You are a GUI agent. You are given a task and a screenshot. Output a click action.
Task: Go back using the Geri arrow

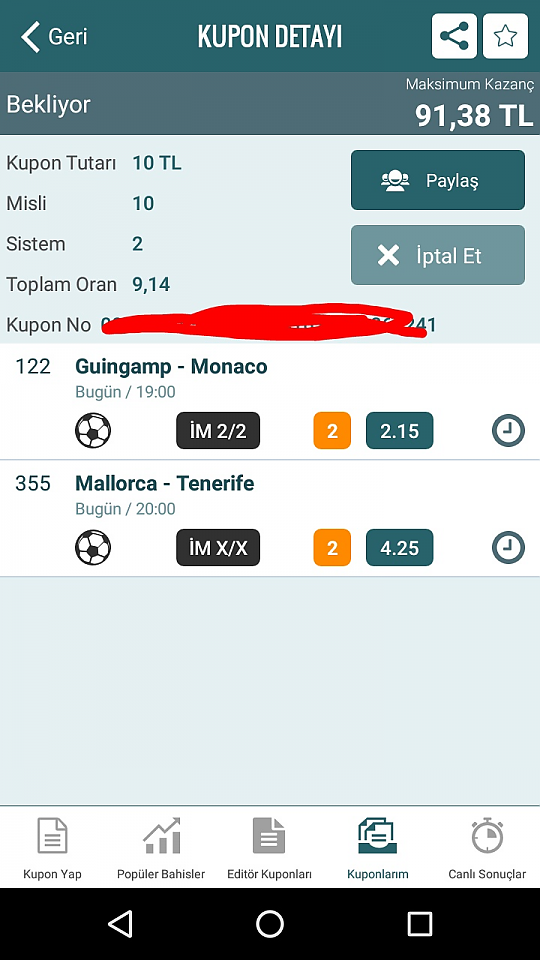click(53, 37)
